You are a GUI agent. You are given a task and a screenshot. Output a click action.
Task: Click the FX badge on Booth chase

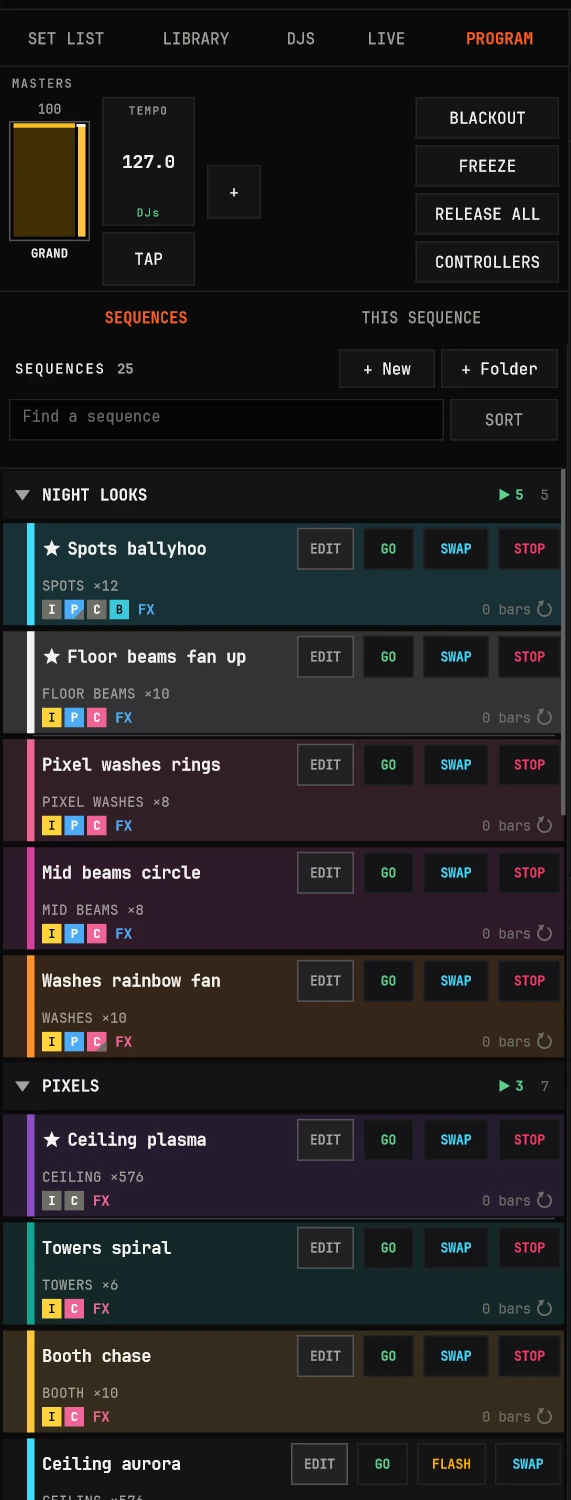(x=101, y=1417)
